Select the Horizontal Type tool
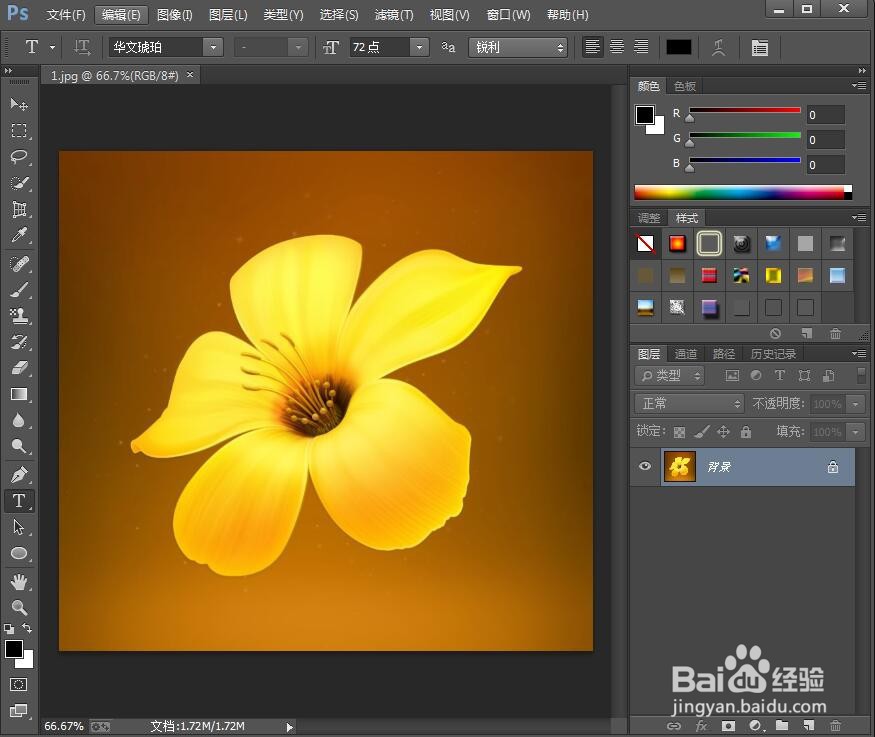The width and height of the screenshot is (875, 737). pos(19,500)
